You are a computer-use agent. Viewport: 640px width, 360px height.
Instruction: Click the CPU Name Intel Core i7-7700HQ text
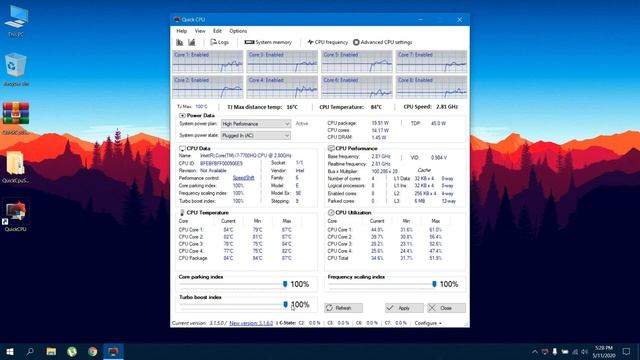click(x=246, y=156)
